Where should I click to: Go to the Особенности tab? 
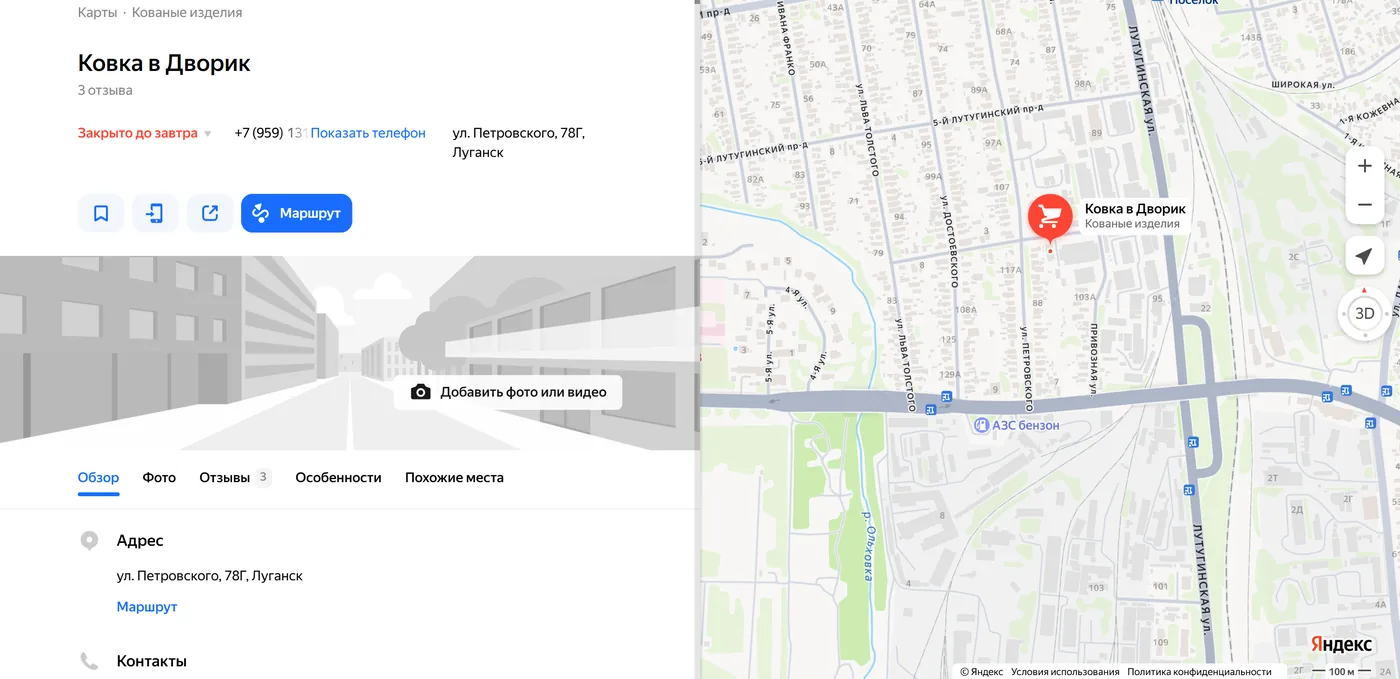pos(338,478)
